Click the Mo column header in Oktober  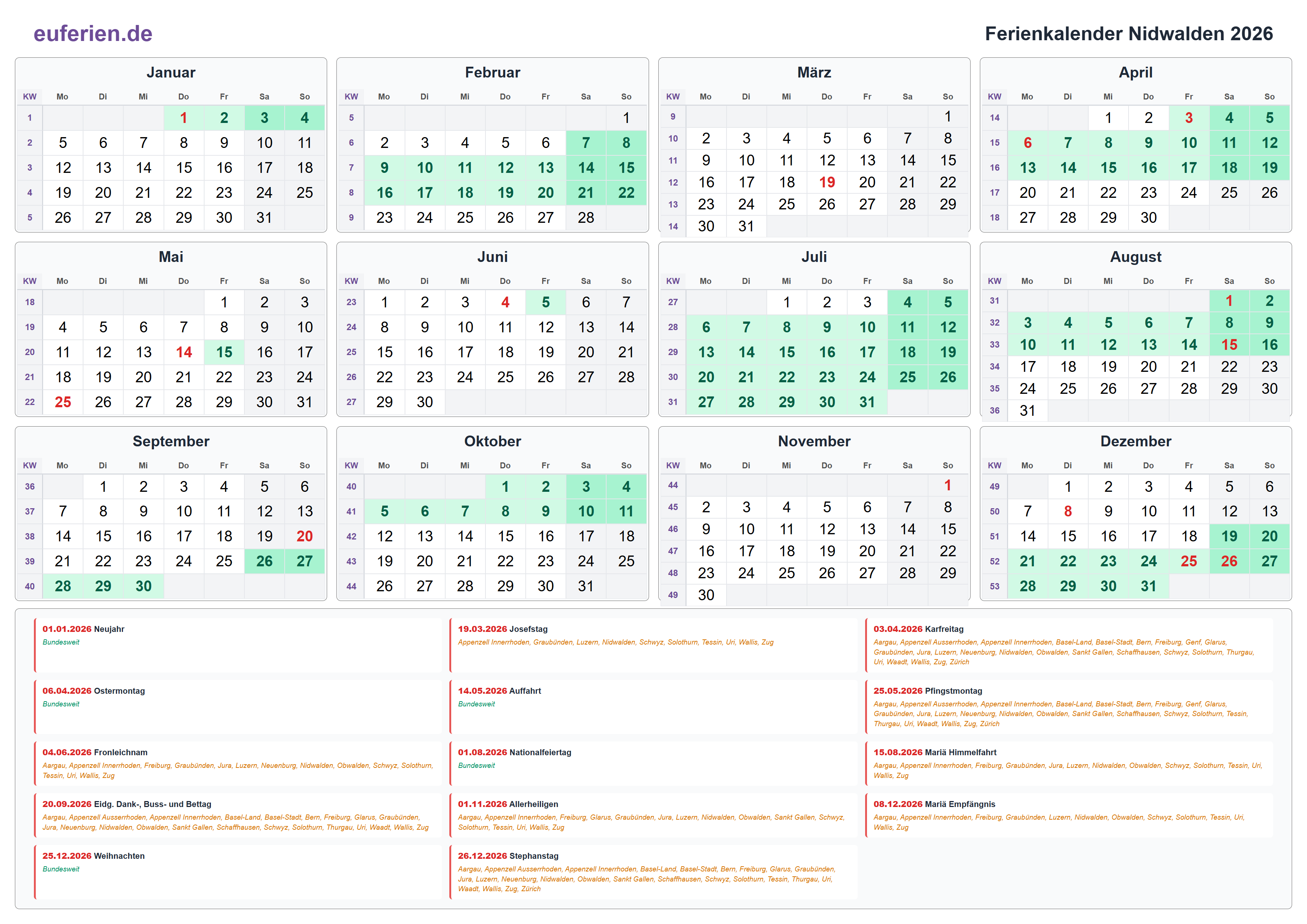tap(384, 466)
